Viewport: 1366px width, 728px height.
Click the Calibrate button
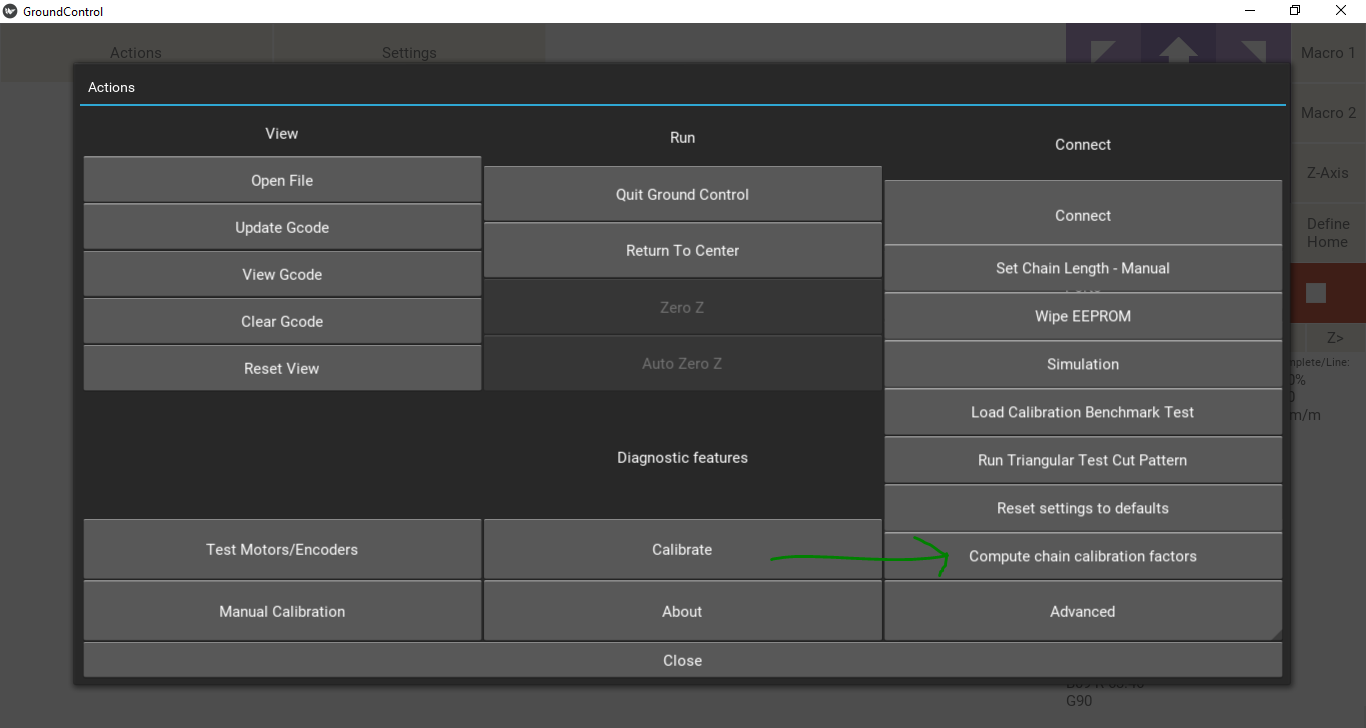[682, 550]
